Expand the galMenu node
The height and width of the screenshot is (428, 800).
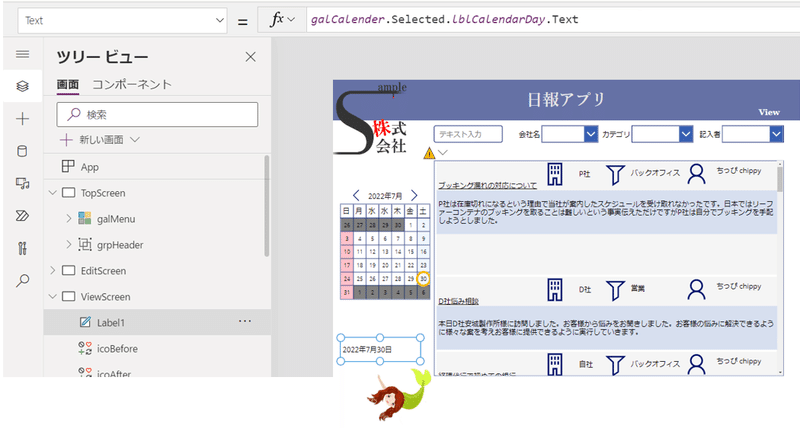point(69,219)
